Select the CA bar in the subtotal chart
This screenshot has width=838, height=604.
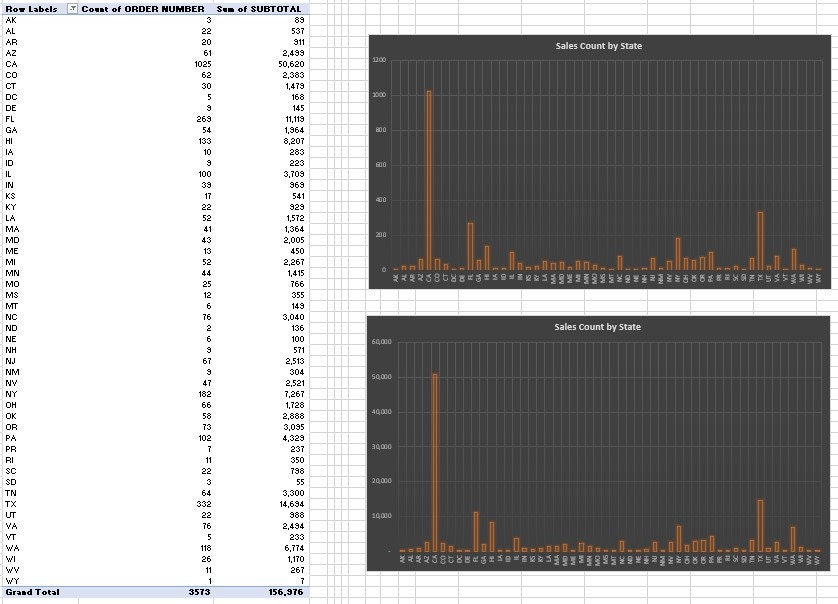click(x=434, y=463)
